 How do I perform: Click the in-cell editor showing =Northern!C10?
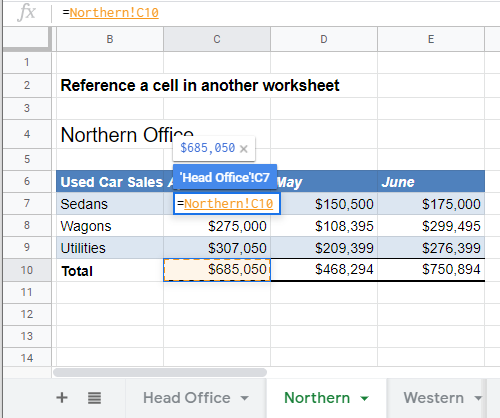[227, 203]
